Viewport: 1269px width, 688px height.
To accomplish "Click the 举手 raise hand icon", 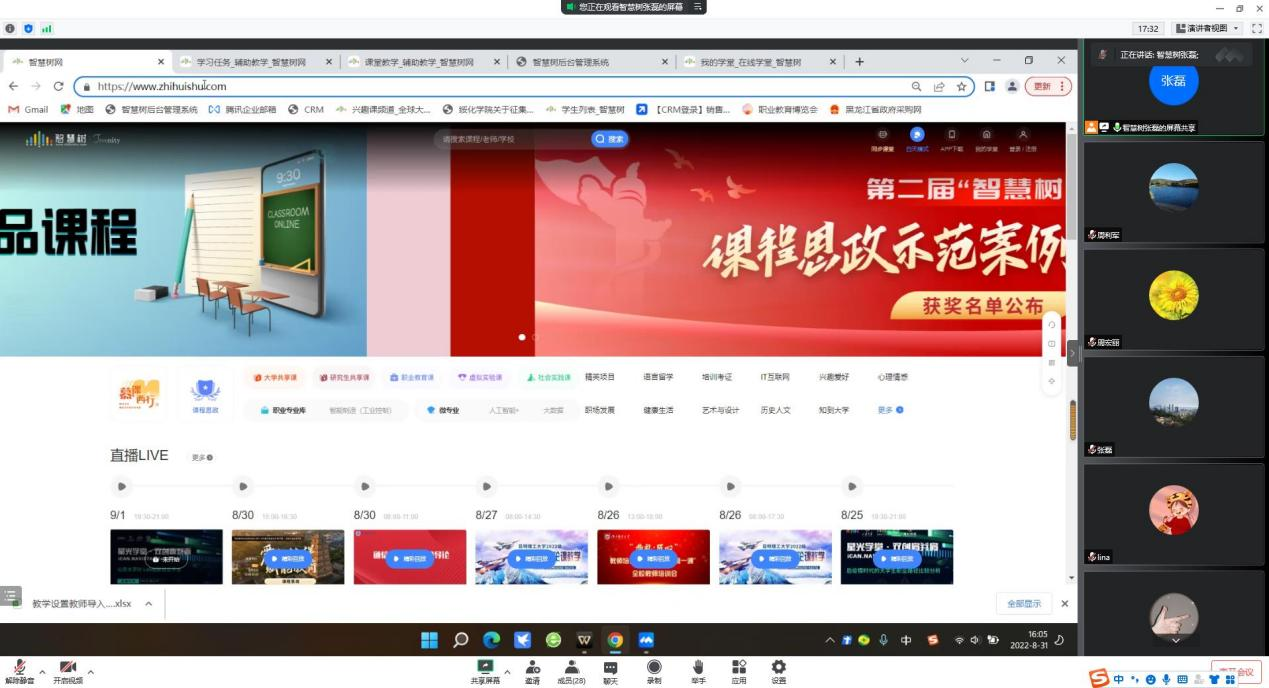I will click(x=698, y=667).
